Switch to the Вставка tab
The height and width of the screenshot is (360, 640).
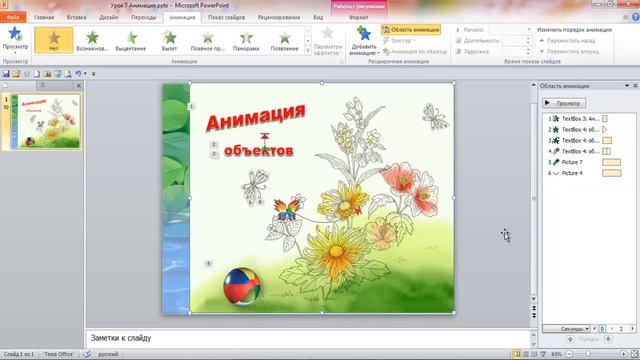(x=76, y=17)
